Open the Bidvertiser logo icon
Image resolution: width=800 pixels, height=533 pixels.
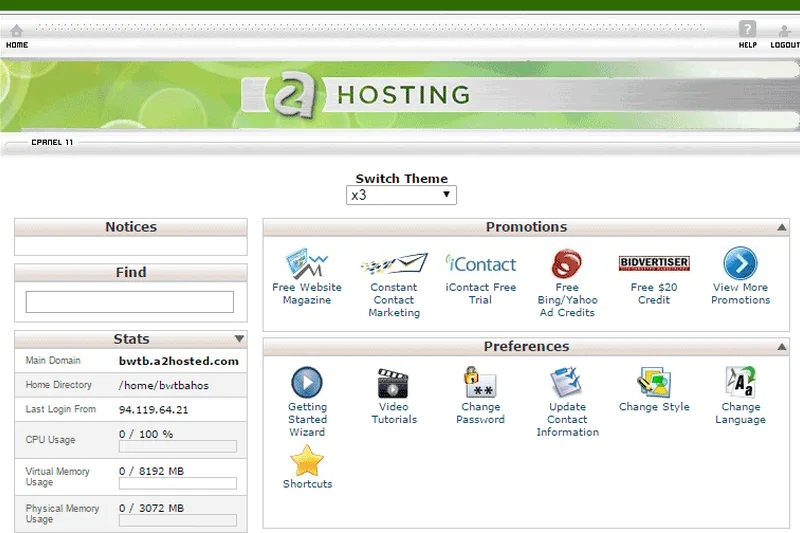pyautogui.click(x=654, y=263)
